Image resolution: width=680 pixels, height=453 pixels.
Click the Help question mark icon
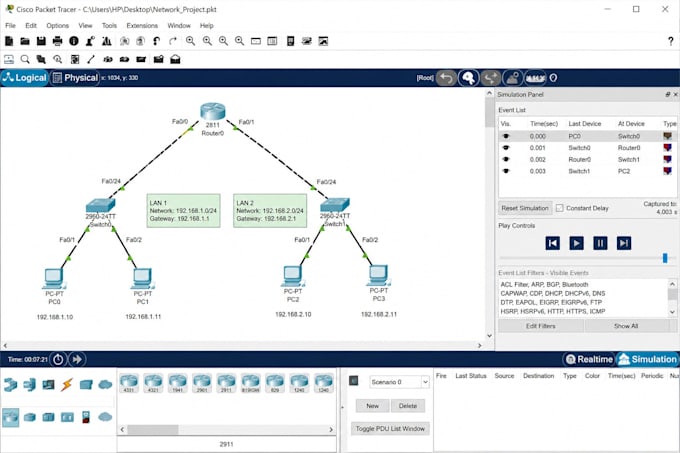point(670,41)
